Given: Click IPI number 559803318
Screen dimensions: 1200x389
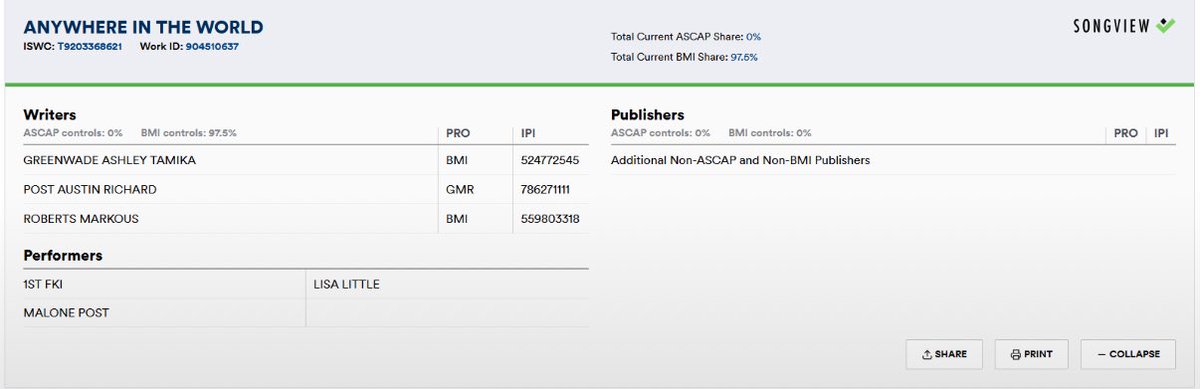Looking at the screenshot, I should click(x=550, y=218).
